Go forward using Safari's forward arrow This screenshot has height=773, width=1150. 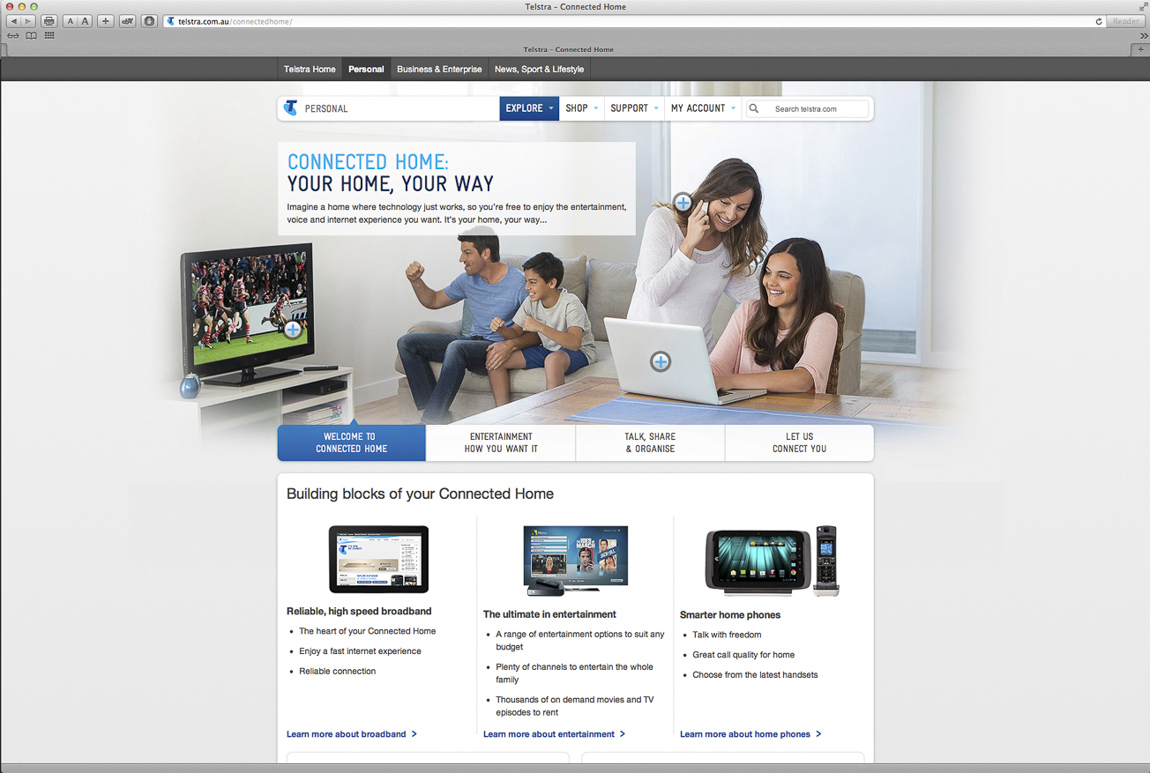28,21
